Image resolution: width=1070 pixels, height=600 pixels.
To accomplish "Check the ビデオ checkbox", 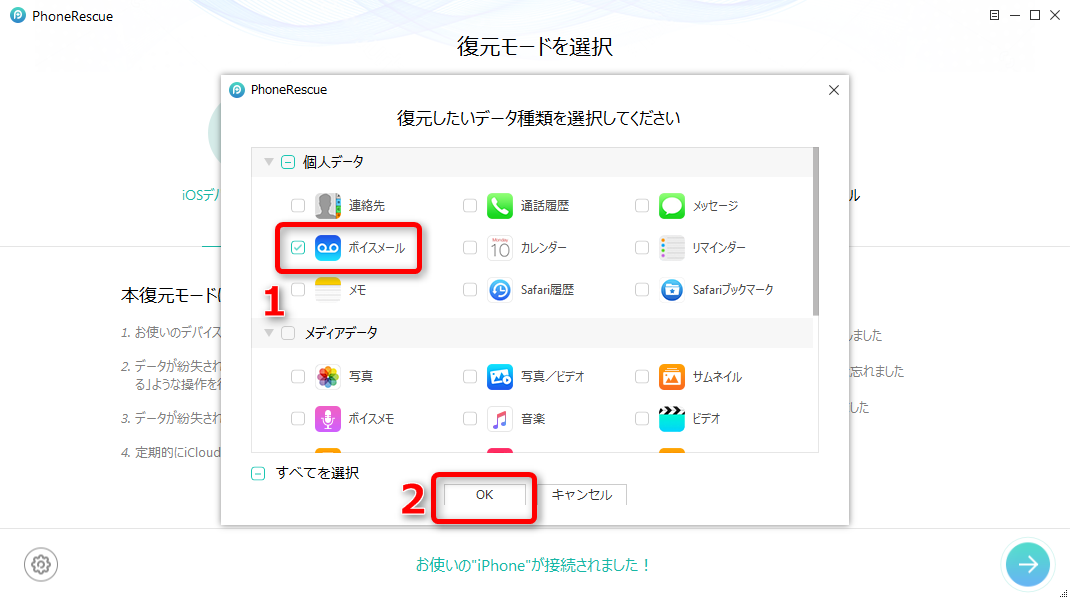I will (x=641, y=418).
